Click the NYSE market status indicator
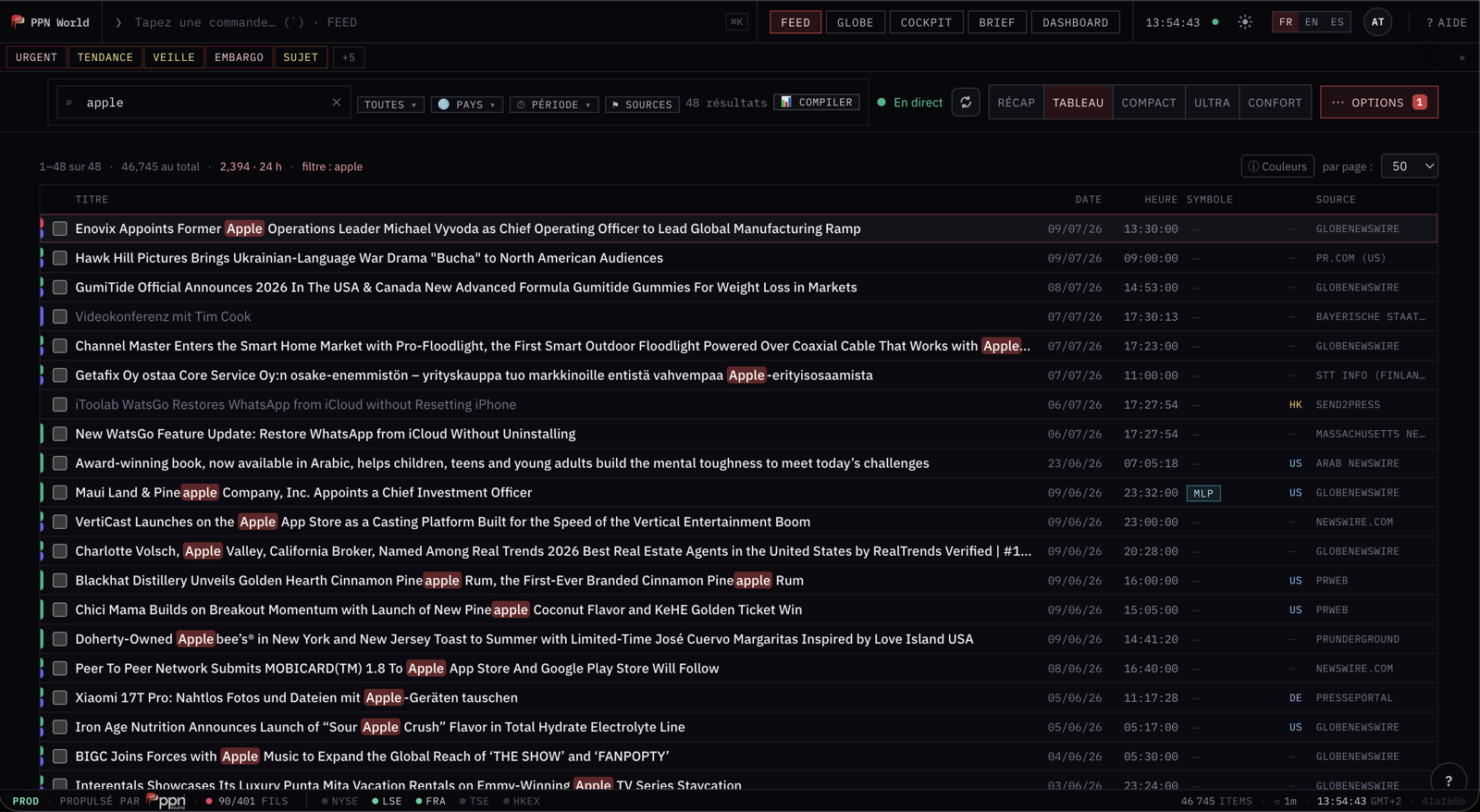The width and height of the screenshot is (1480, 812). coord(339,801)
